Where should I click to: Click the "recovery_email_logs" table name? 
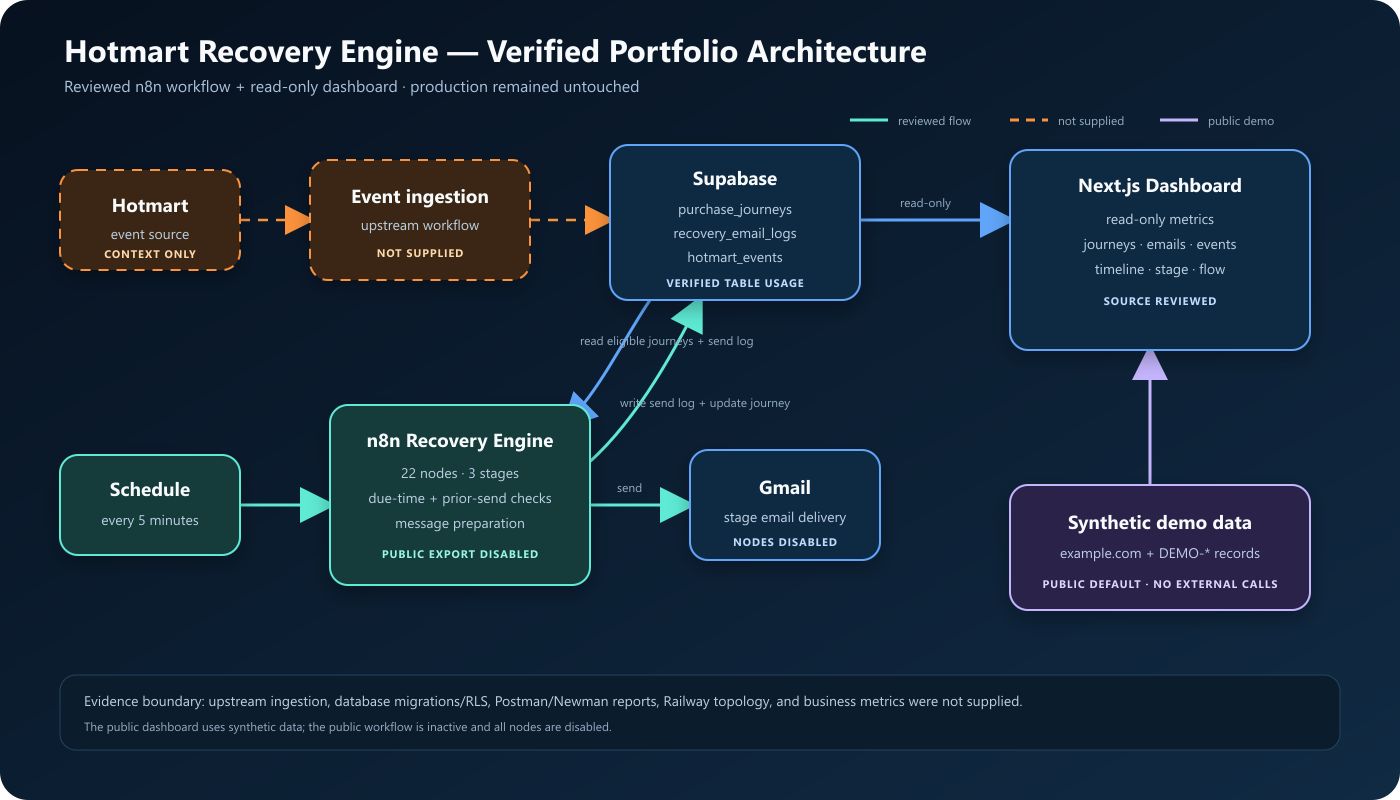pos(735,234)
